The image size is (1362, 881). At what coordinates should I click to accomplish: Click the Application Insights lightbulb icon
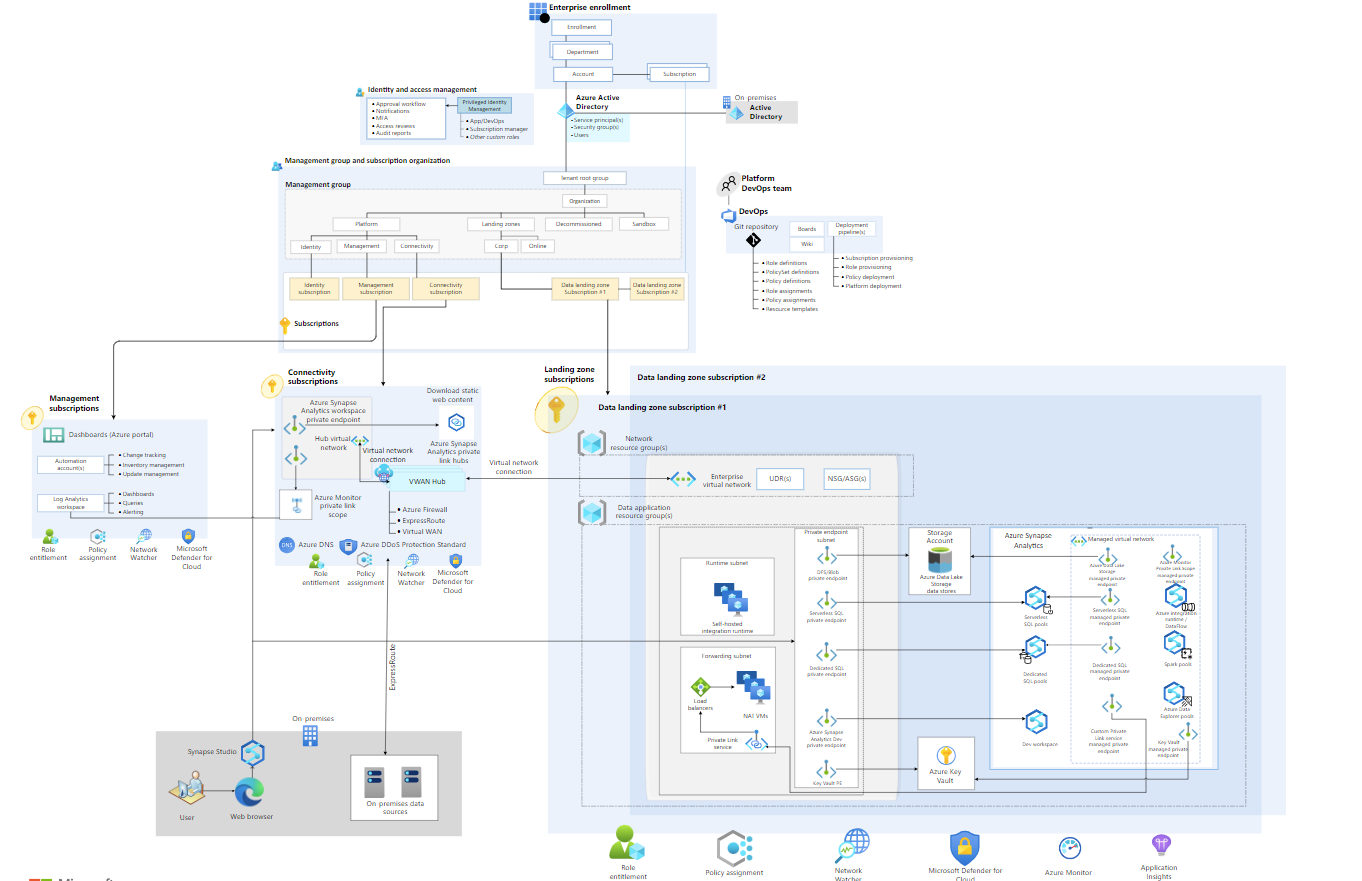point(1160,846)
